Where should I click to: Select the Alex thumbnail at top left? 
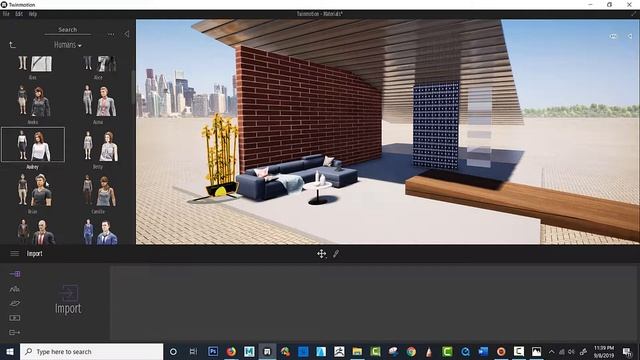(34, 64)
